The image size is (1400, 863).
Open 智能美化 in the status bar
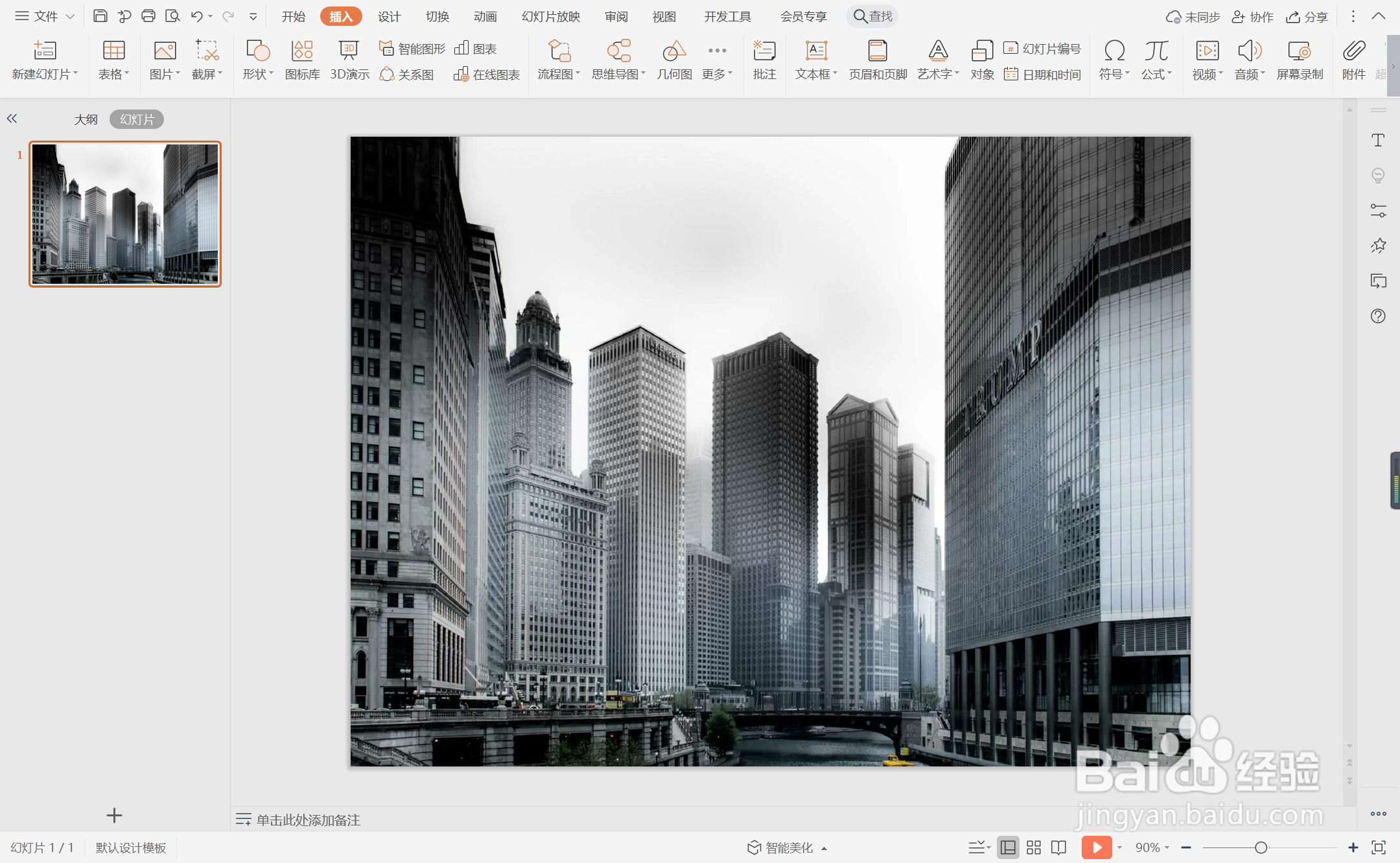point(788,847)
